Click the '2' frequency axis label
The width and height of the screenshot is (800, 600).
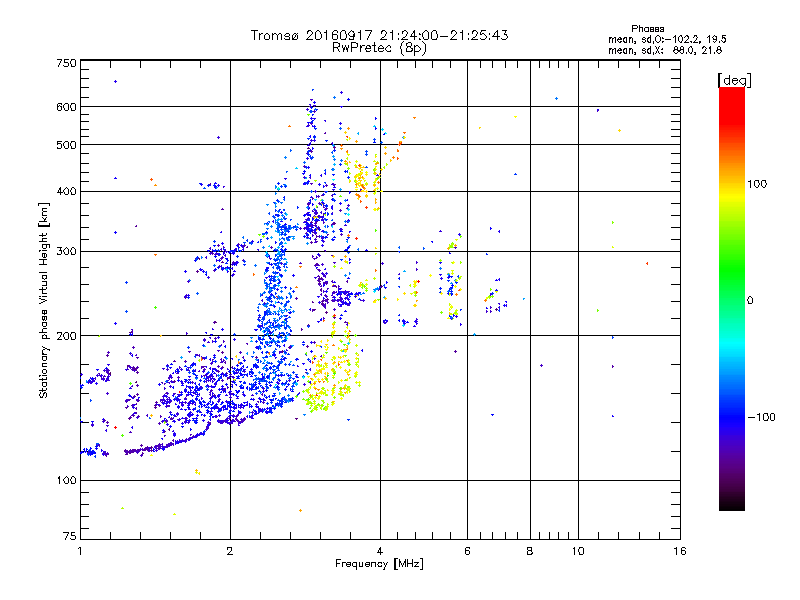(230, 551)
